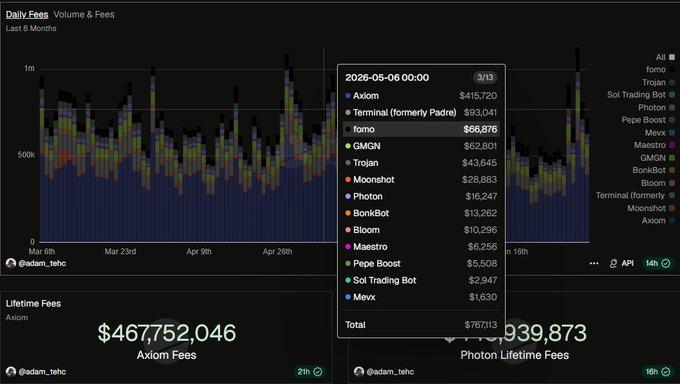Screen dimensions: 680x384
Task: Toggle Mevx series in legend
Action: (660, 132)
